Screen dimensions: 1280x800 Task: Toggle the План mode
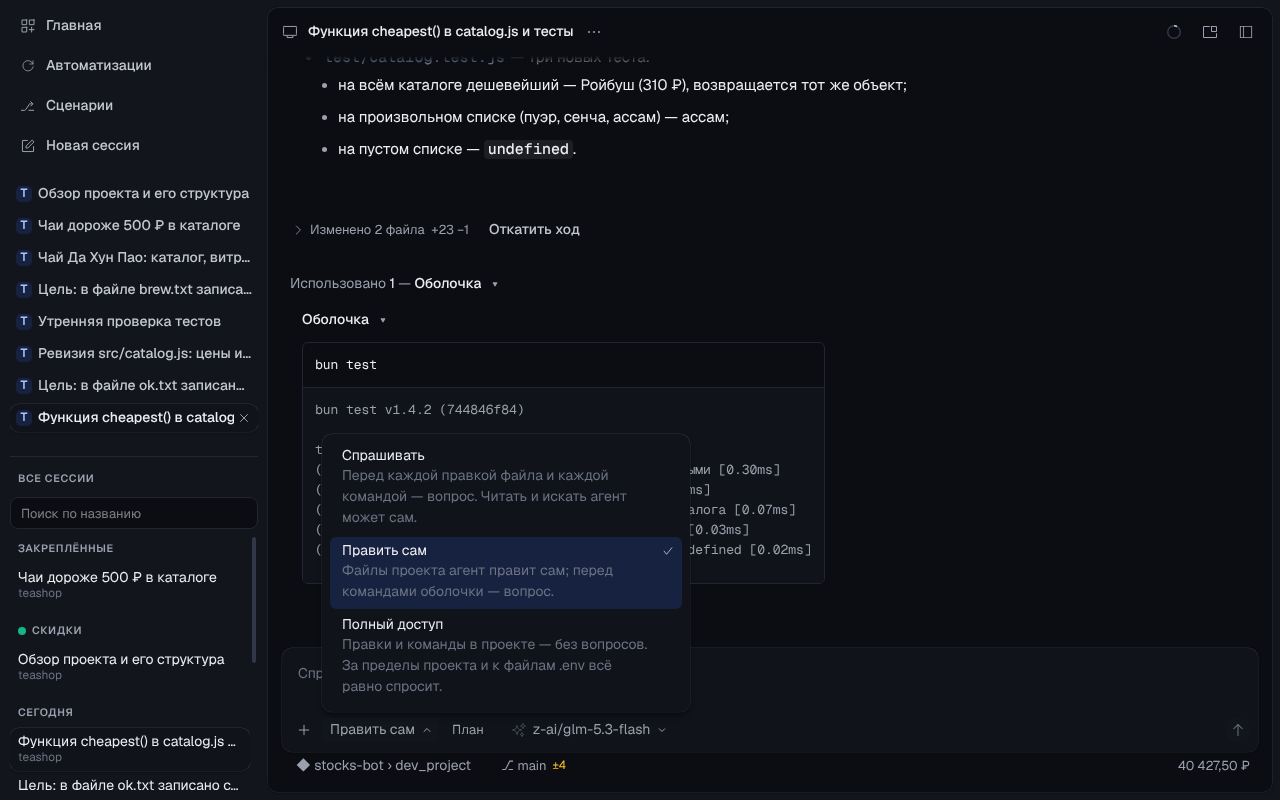coord(467,730)
